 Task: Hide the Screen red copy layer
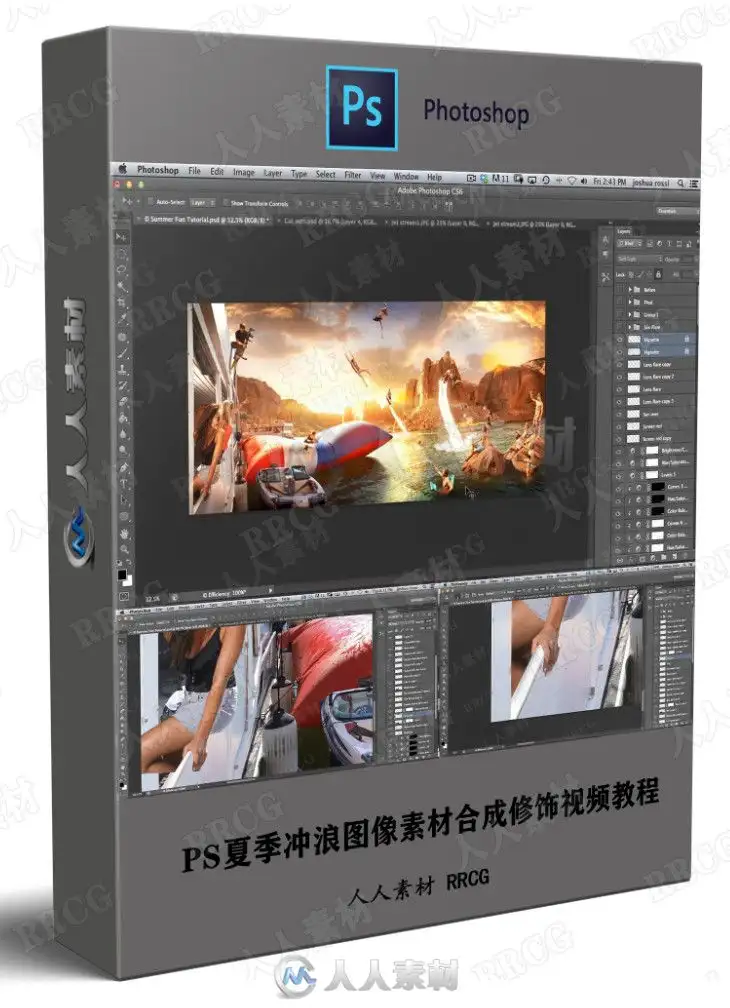619,438
